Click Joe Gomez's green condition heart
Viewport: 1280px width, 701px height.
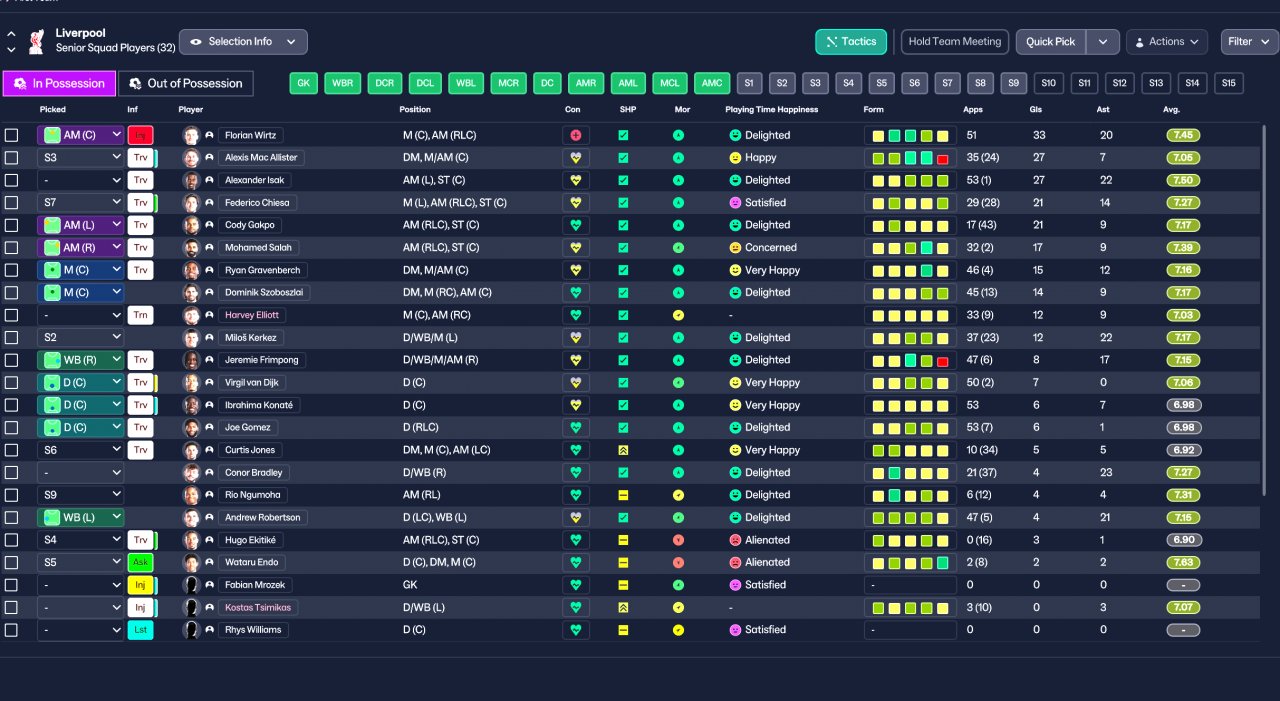pos(575,427)
